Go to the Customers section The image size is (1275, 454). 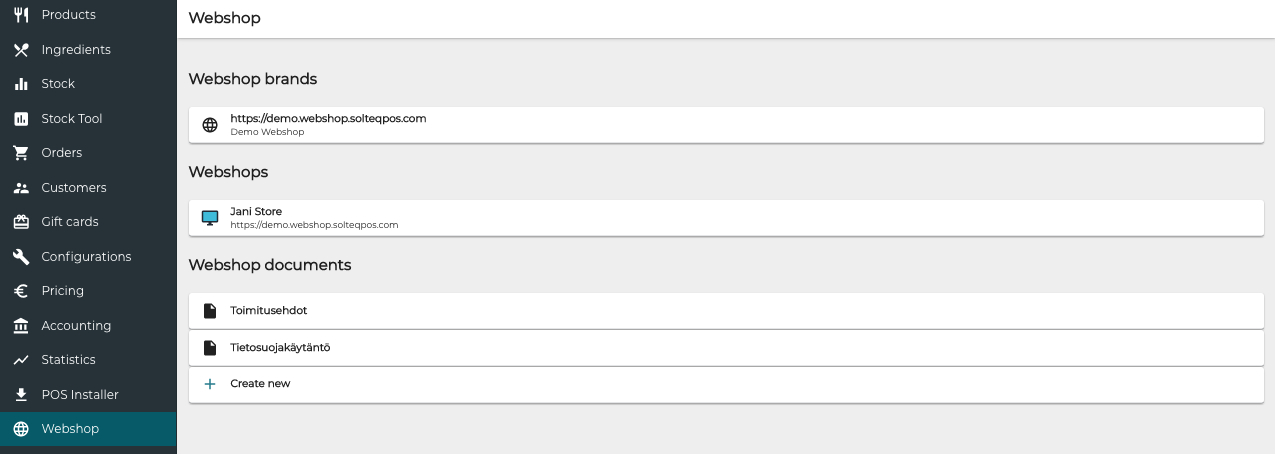[74, 188]
